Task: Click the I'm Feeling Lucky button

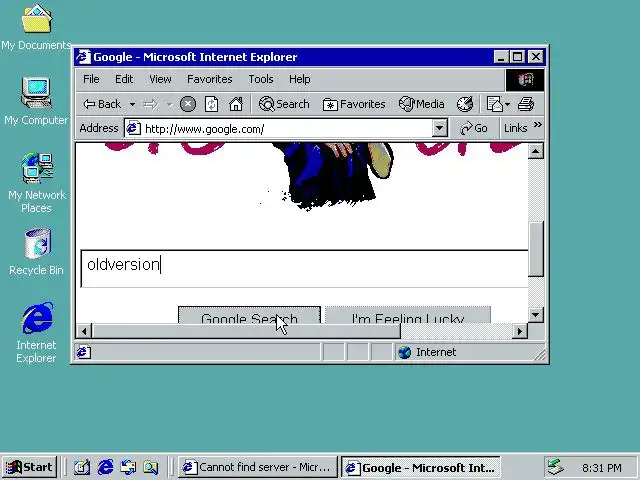Action: tap(408, 315)
